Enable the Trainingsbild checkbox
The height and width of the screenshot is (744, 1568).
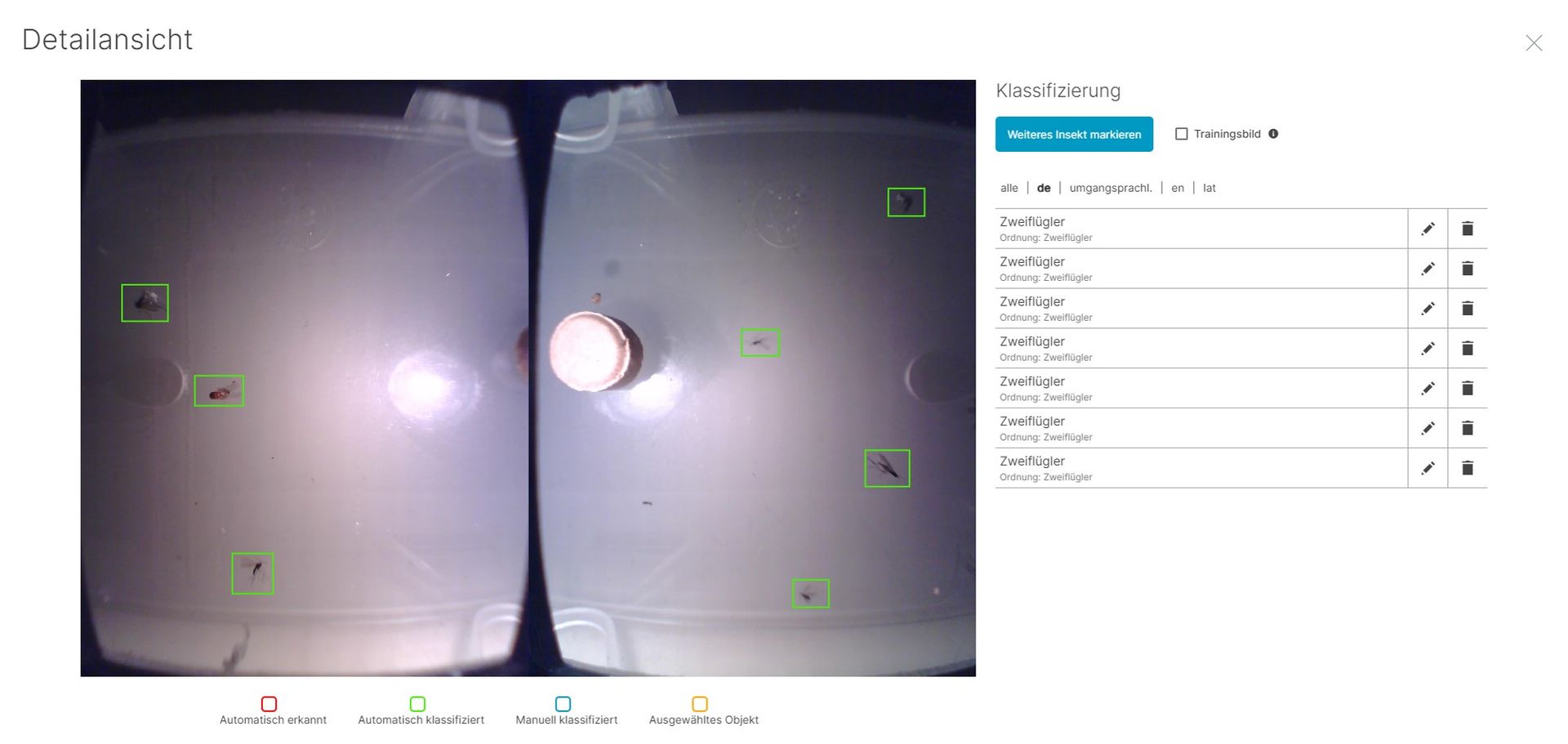1181,134
